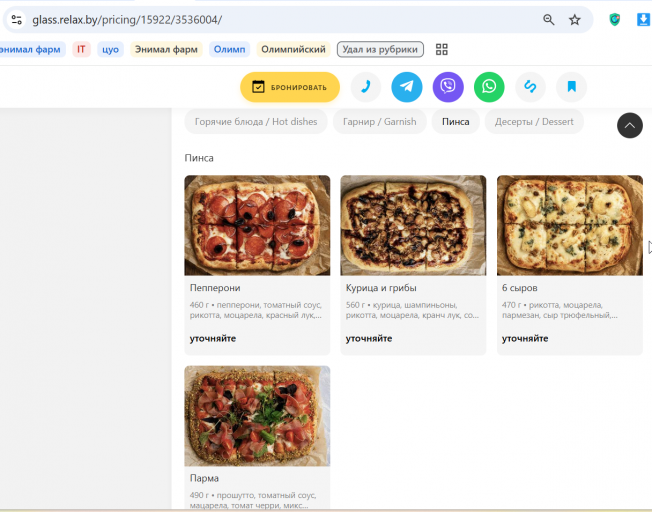Bookmark this page with the star icon
The image size is (652, 512).
(575, 20)
